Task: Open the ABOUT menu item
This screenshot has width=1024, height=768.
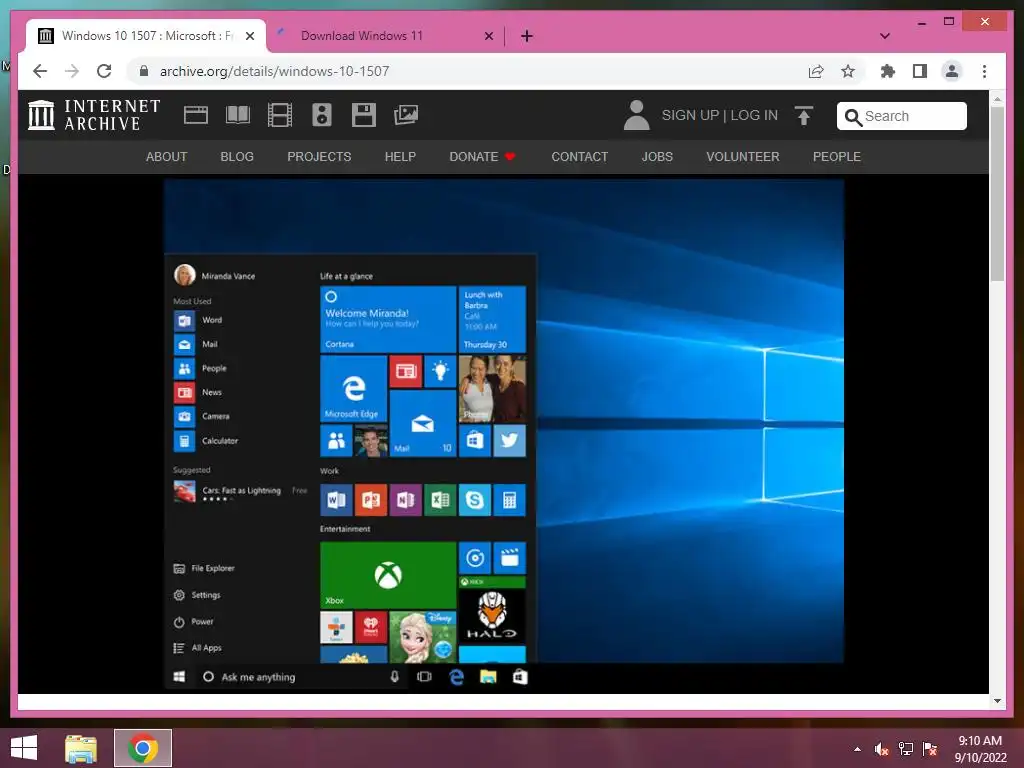Action: [167, 157]
